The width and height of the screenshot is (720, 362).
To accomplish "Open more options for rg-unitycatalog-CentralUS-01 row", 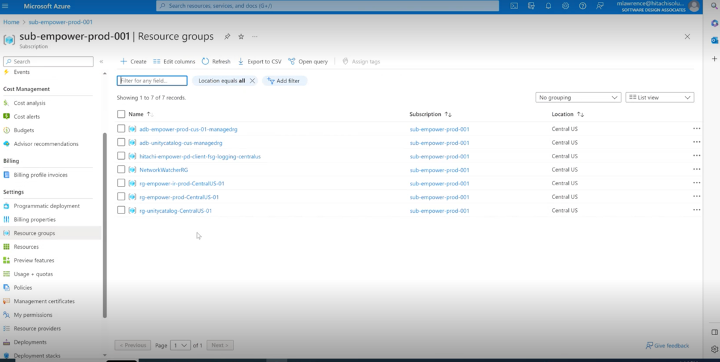I will point(697,210).
